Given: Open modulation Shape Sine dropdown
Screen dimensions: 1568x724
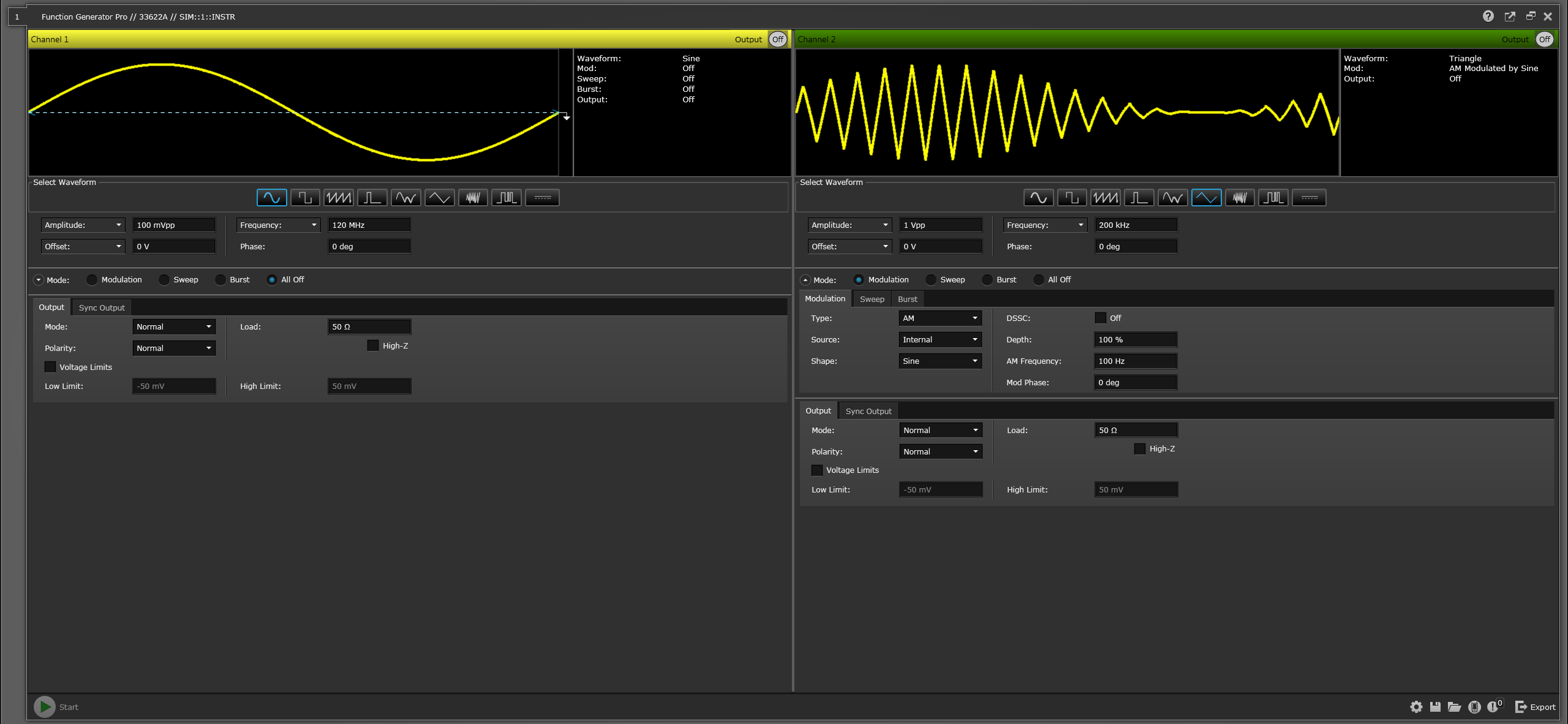Looking at the screenshot, I should click(x=940, y=361).
